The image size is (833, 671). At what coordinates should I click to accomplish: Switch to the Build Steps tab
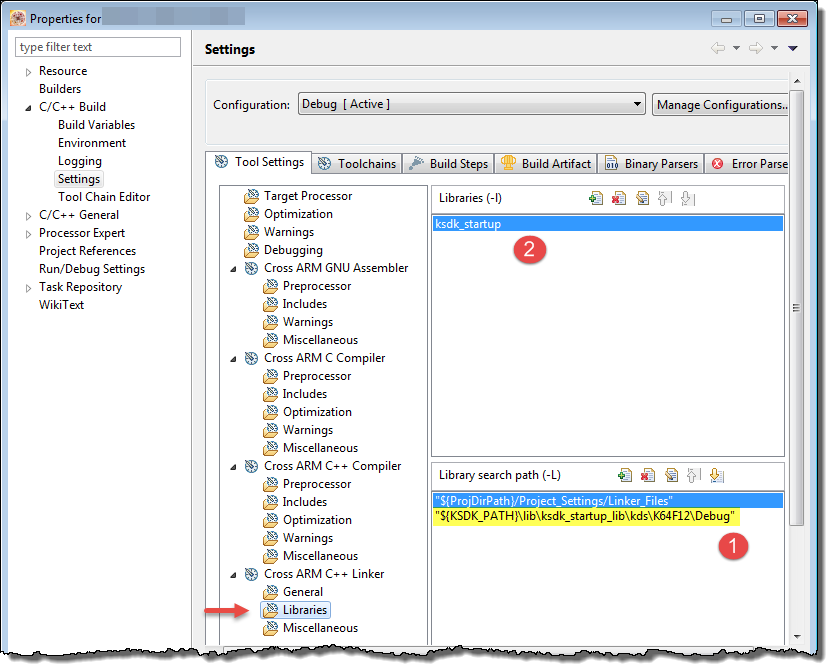tap(449, 164)
